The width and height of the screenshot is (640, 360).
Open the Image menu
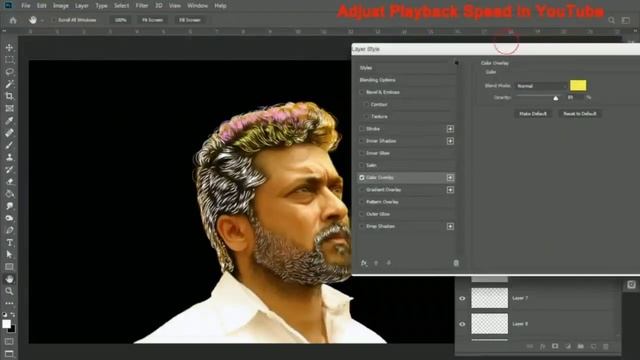[61, 6]
